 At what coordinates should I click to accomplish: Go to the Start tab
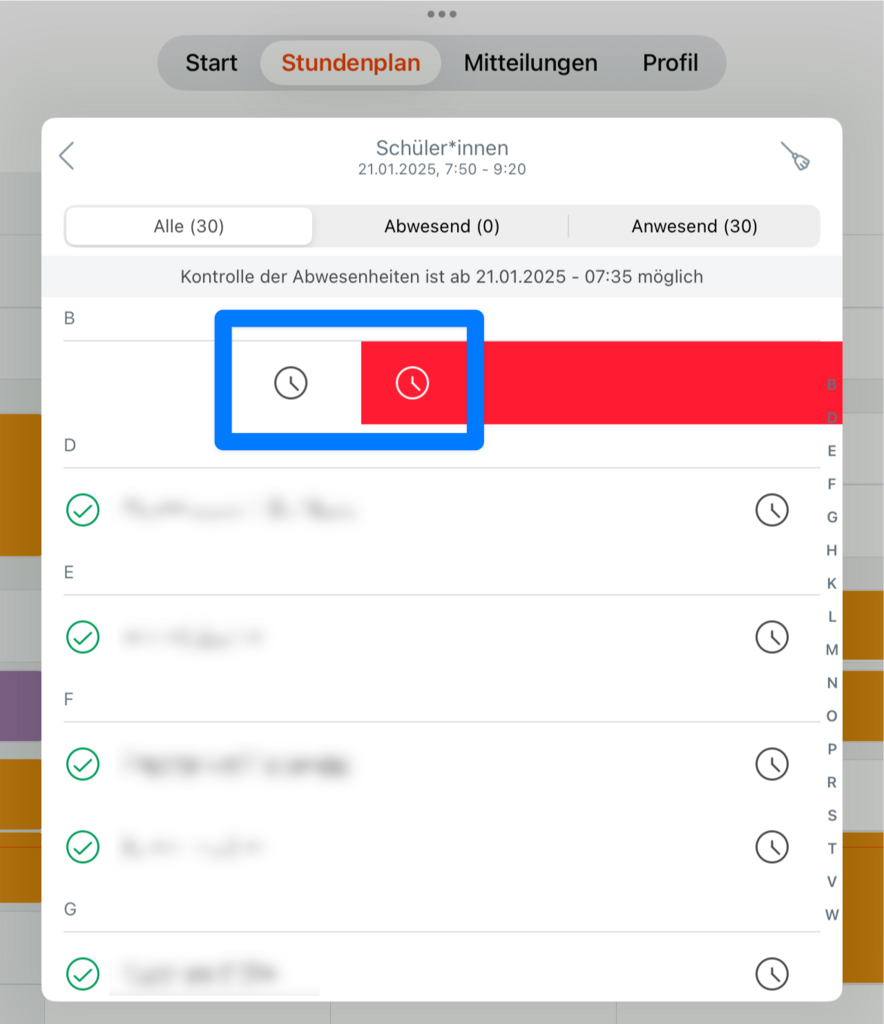coord(211,63)
